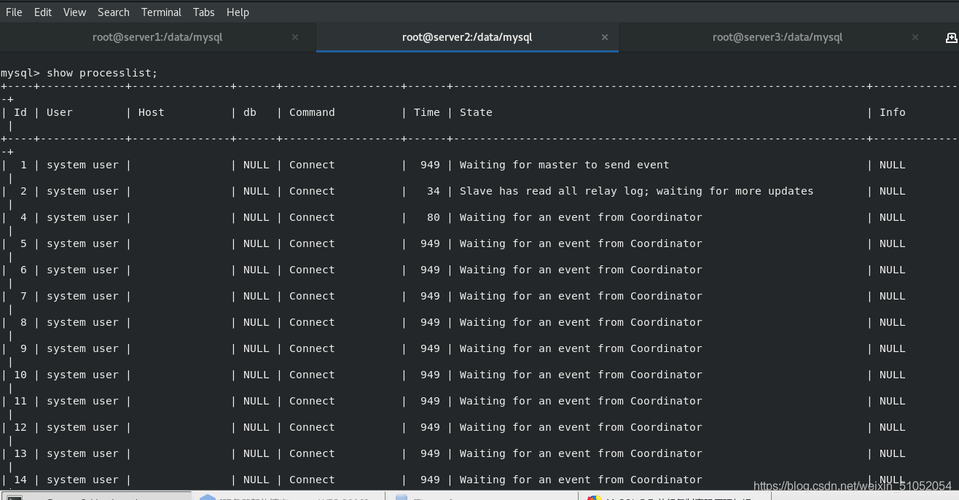Click the db NULL in Id 4 row
This screenshot has height=500, width=959.
256,218
